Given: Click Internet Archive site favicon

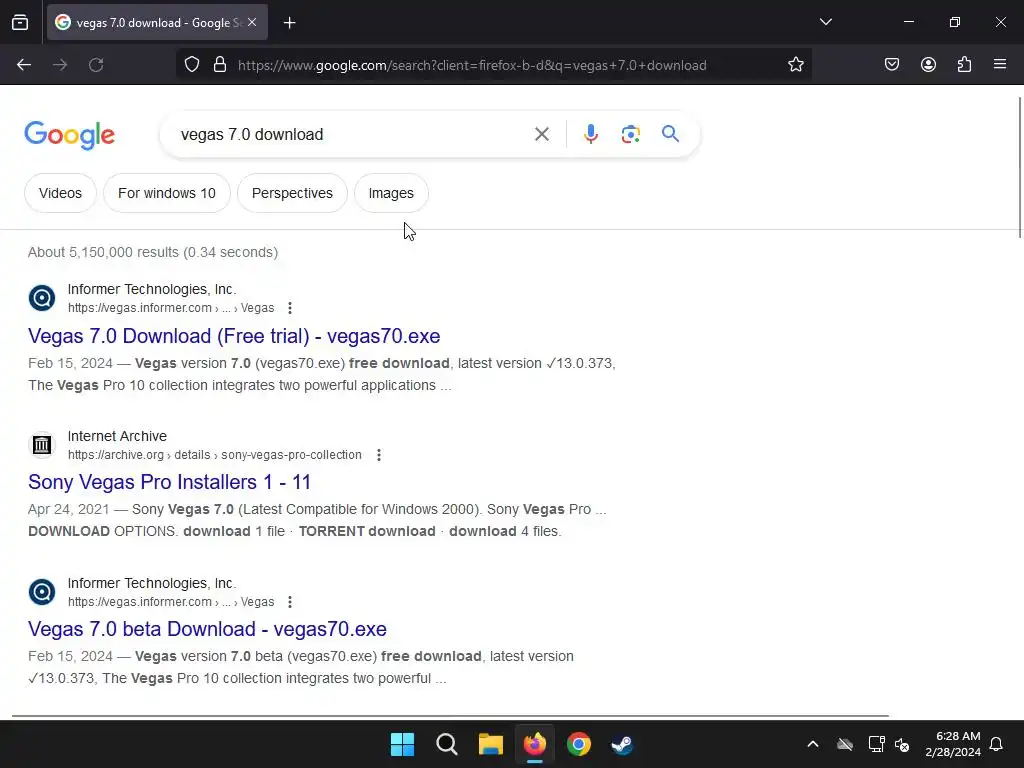Looking at the screenshot, I should [x=42, y=445].
